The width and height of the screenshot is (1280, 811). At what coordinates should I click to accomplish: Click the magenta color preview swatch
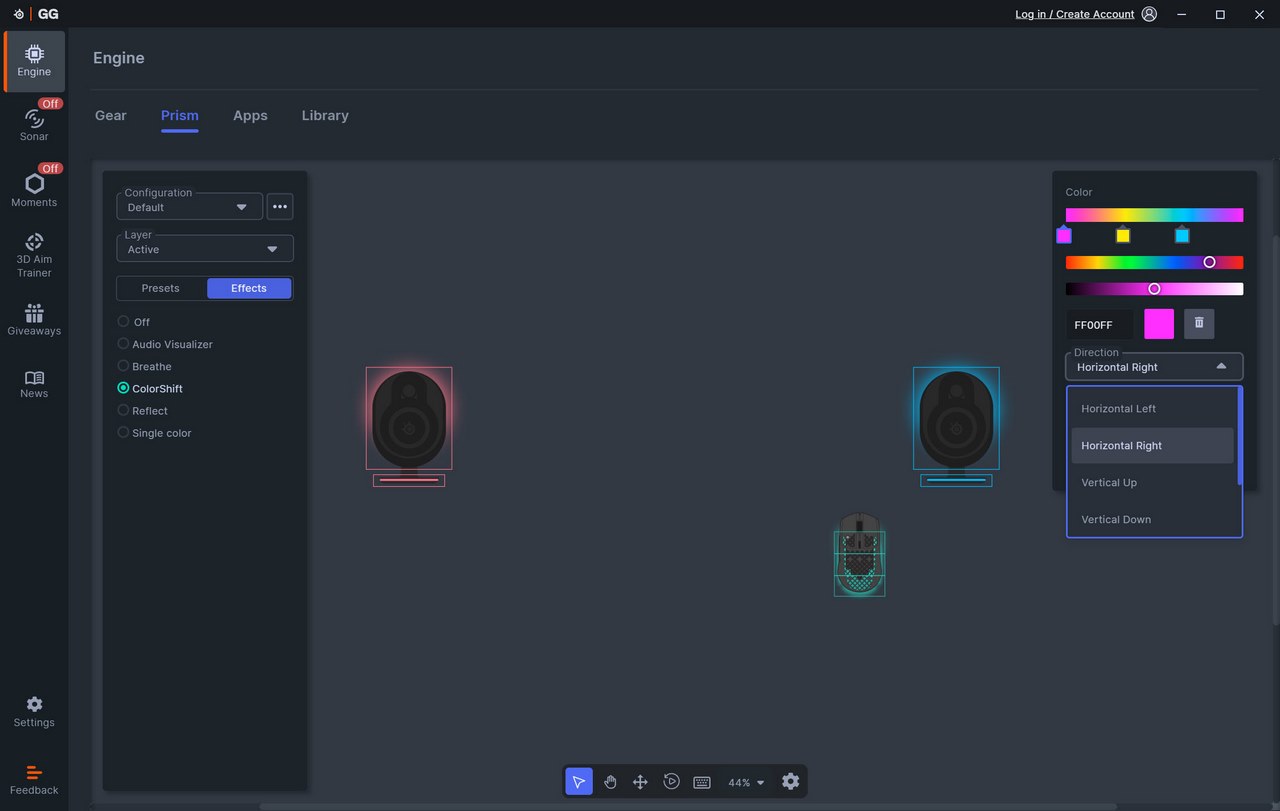click(1159, 324)
